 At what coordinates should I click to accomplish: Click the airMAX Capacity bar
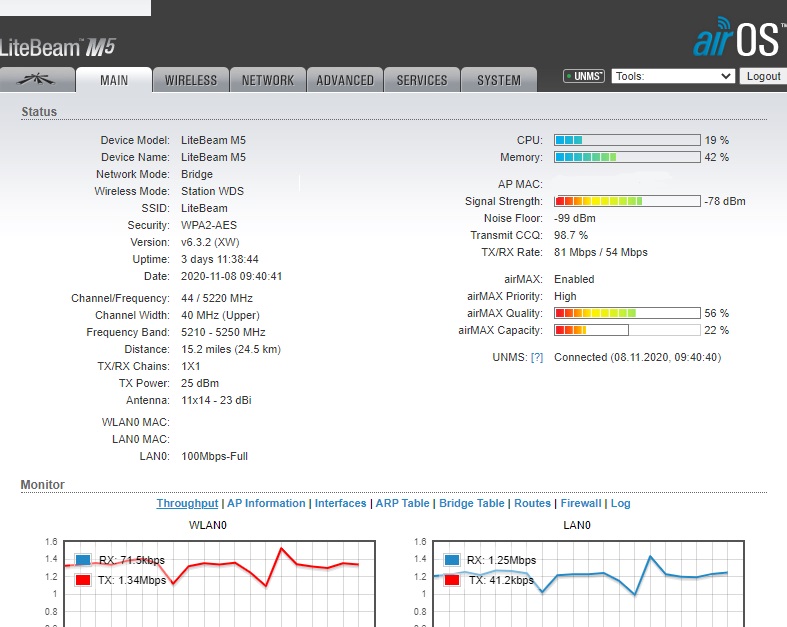tap(627, 330)
